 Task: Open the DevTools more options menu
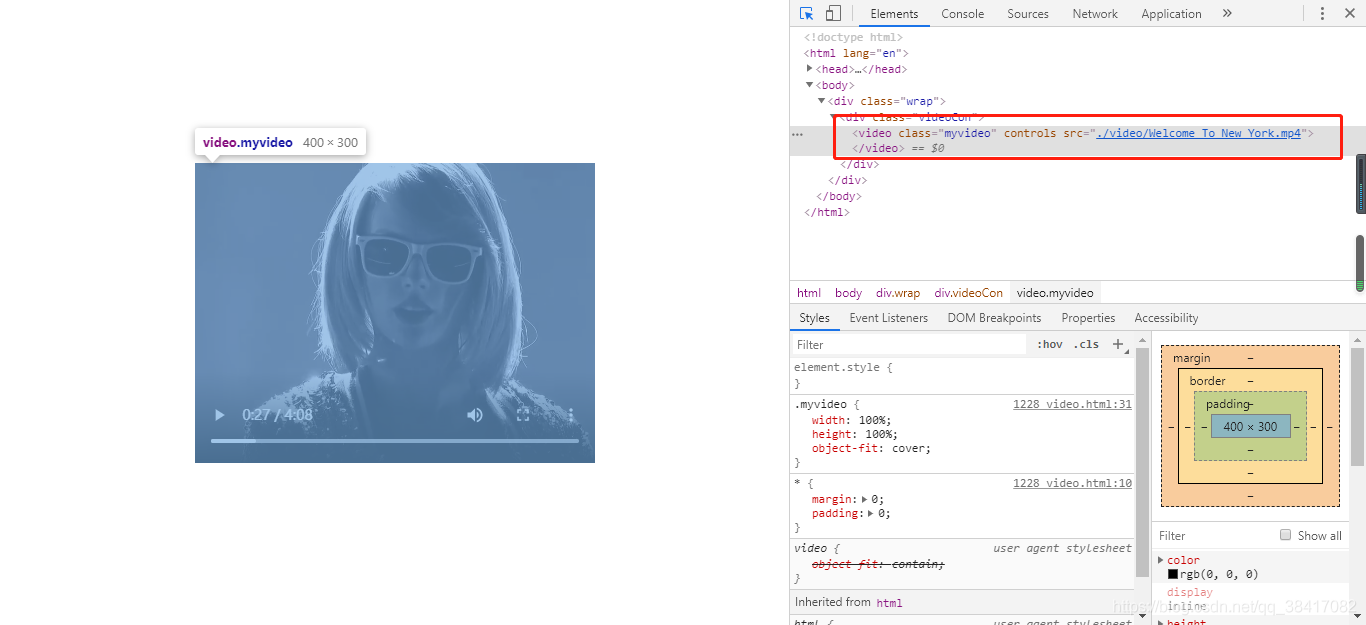click(1322, 13)
